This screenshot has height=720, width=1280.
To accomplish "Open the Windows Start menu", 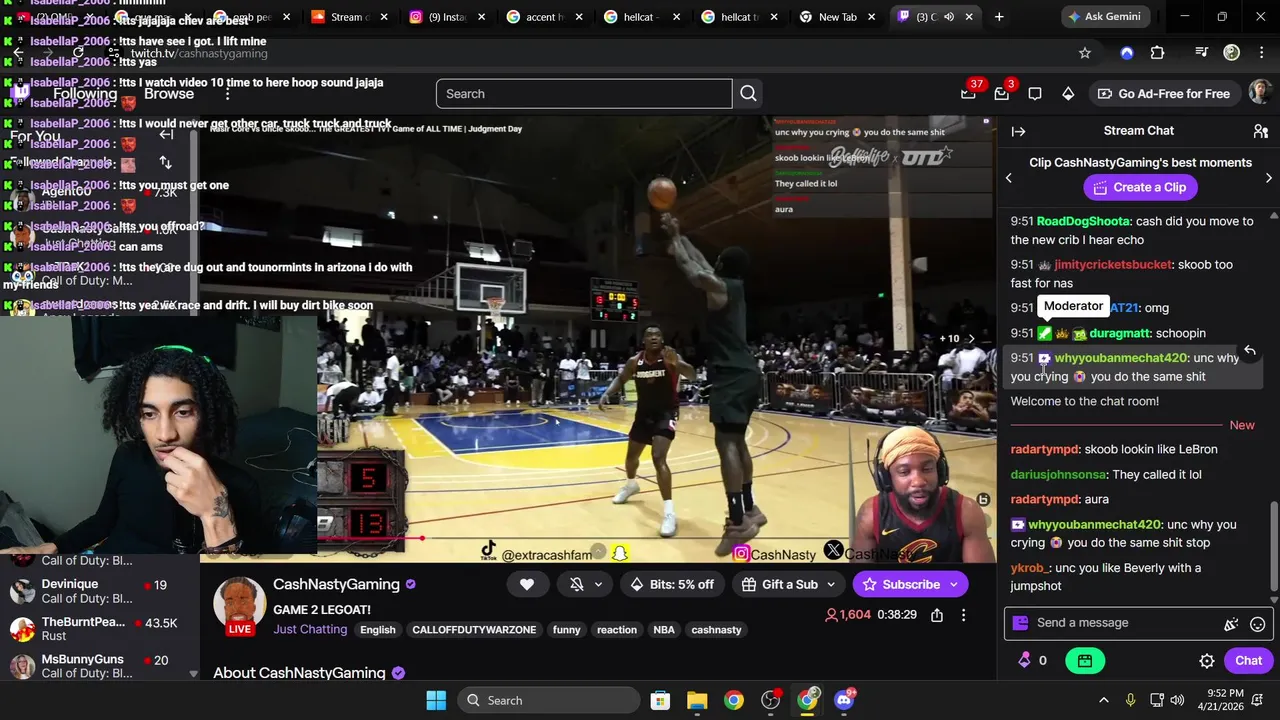I will coord(436,700).
